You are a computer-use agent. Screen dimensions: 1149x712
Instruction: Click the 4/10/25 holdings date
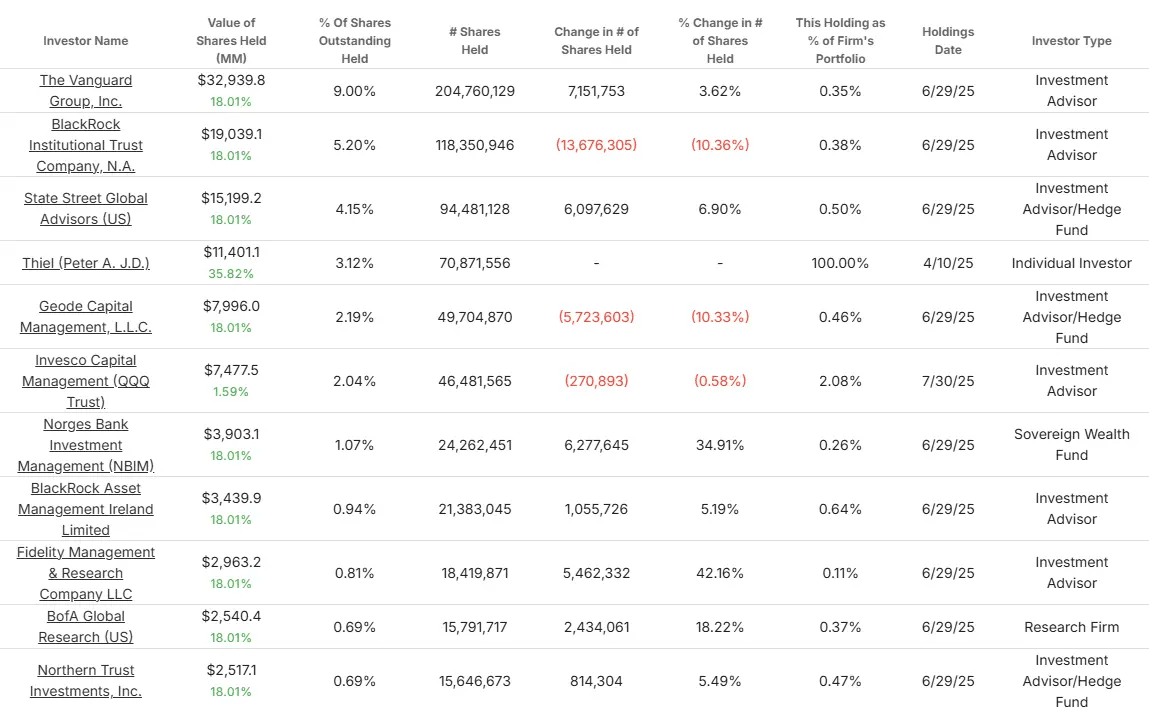[948, 263]
